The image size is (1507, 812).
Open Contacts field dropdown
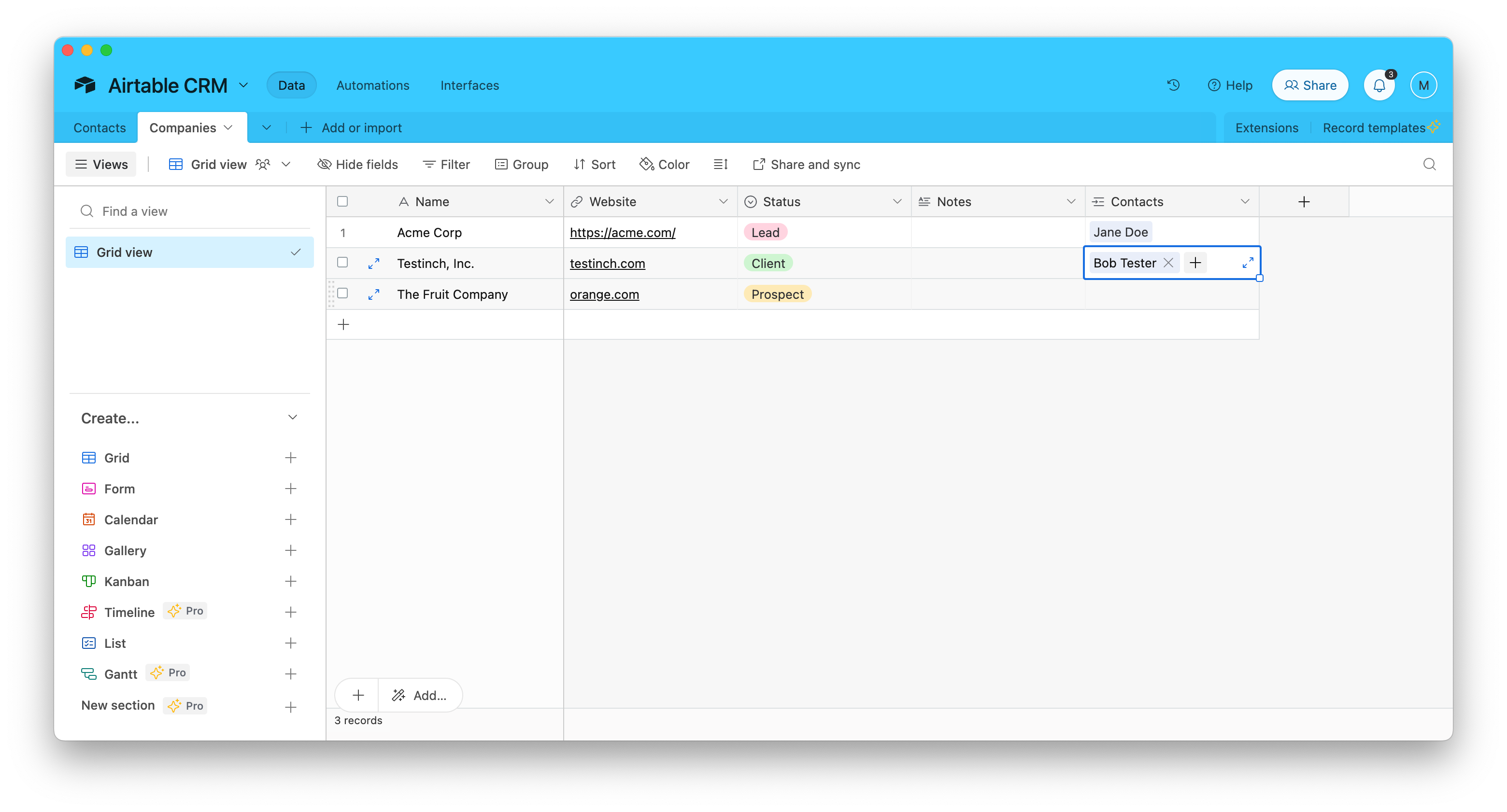pyautogui.click(x=1244, y=202)
